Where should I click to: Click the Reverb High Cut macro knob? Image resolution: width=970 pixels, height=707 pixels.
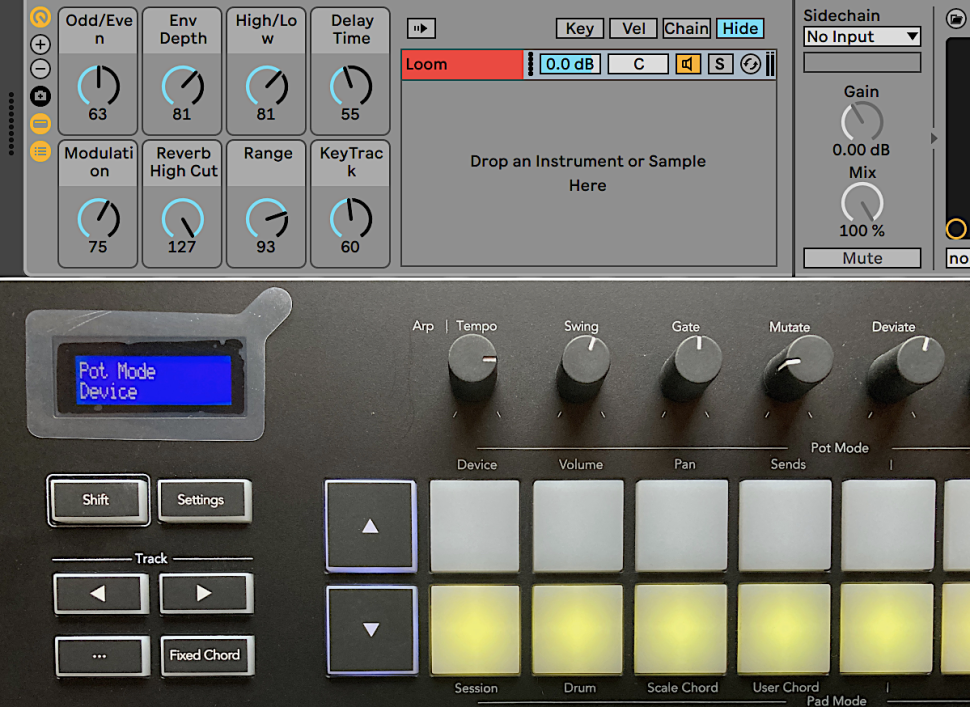(182, 218)
